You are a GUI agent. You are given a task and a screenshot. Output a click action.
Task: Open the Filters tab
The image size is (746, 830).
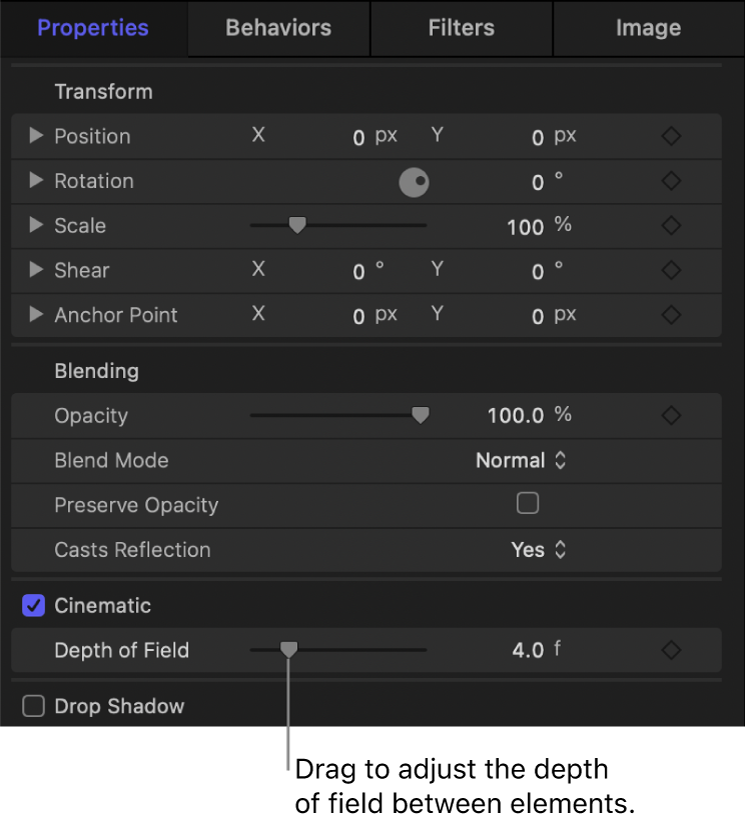[461, 28]
